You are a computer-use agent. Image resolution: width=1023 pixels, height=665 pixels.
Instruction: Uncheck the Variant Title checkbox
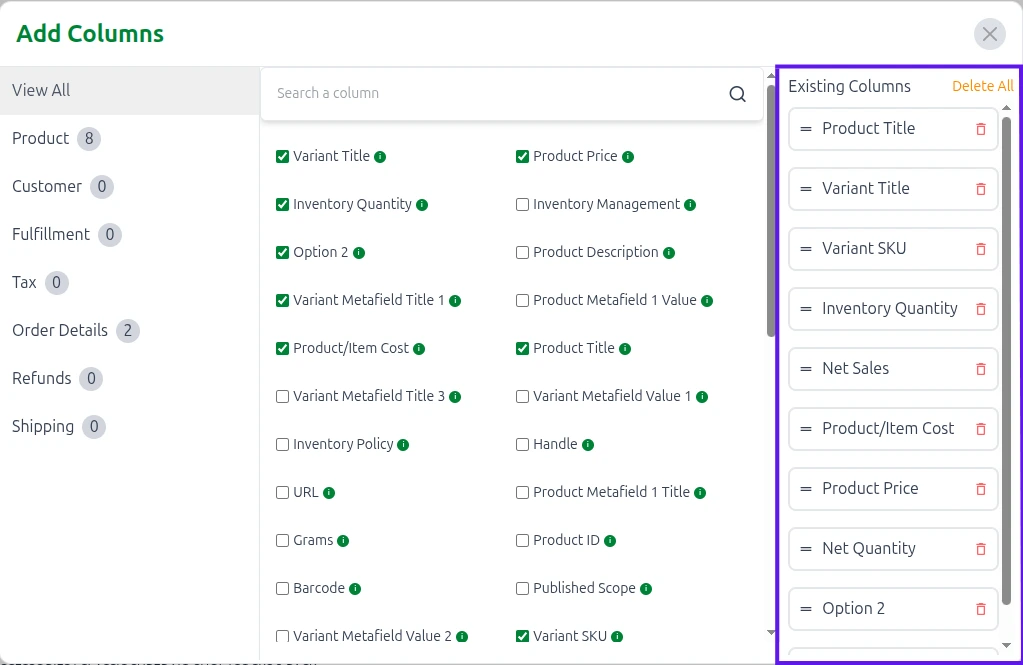(282, 157)
